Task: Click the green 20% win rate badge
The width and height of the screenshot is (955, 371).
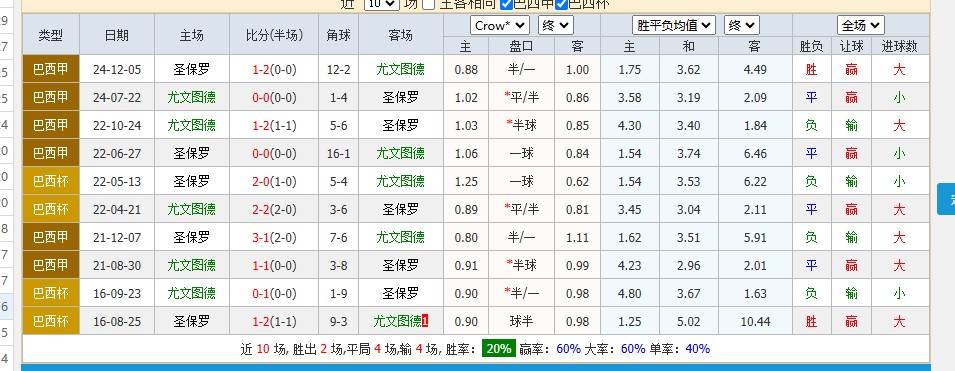Action: pyautogui.click(x=499, y=348)
